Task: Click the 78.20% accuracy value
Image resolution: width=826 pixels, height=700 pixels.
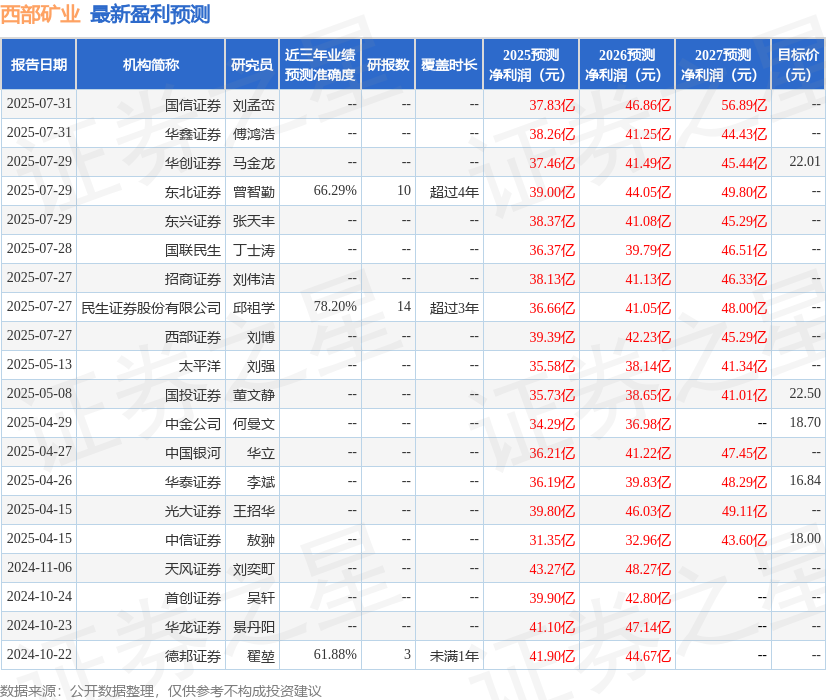Action: click(x=335, y=307)
